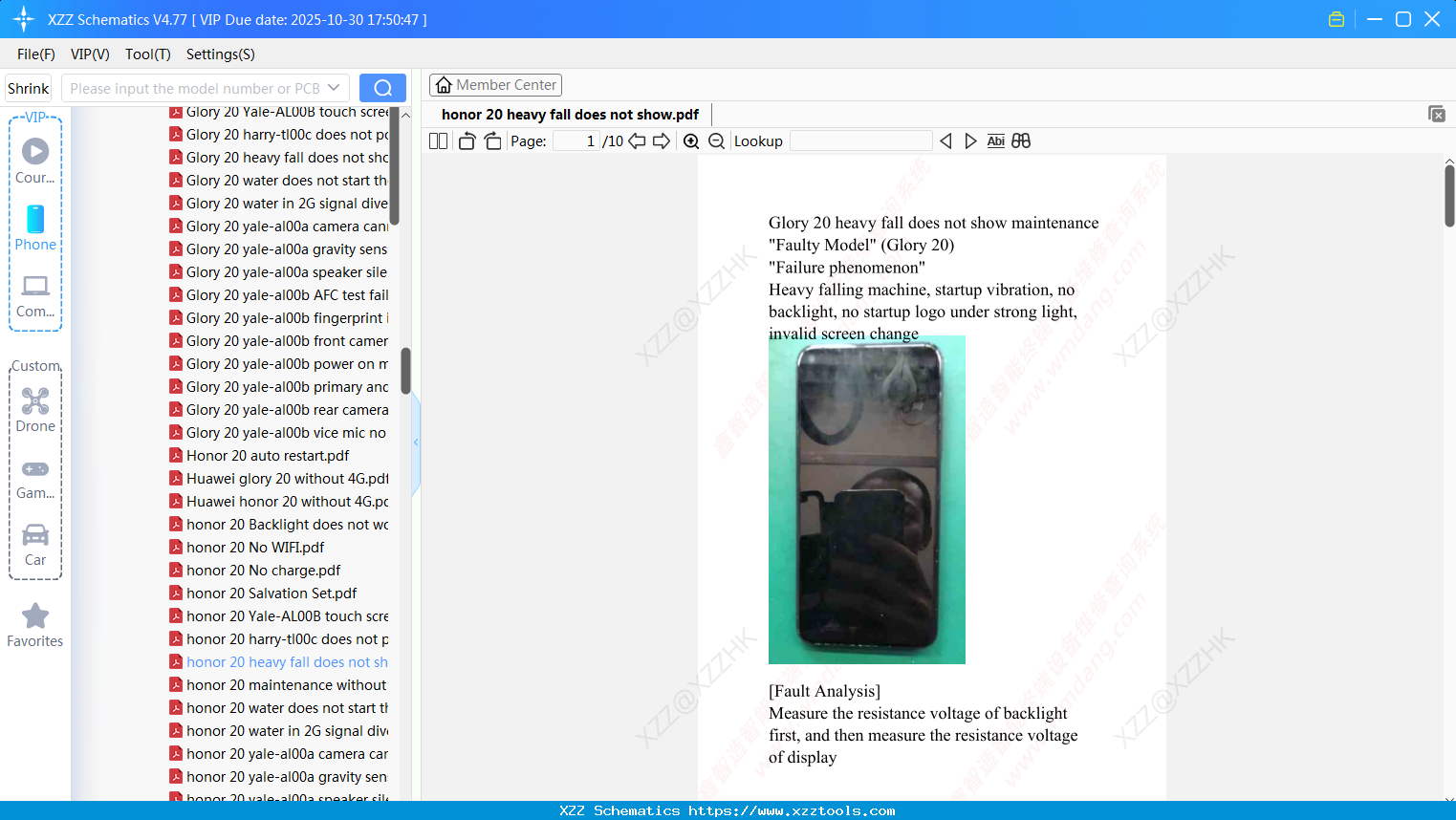Open Honor 20 auto restart.pdf
The image size is (1456, 820).
point(259,456)
